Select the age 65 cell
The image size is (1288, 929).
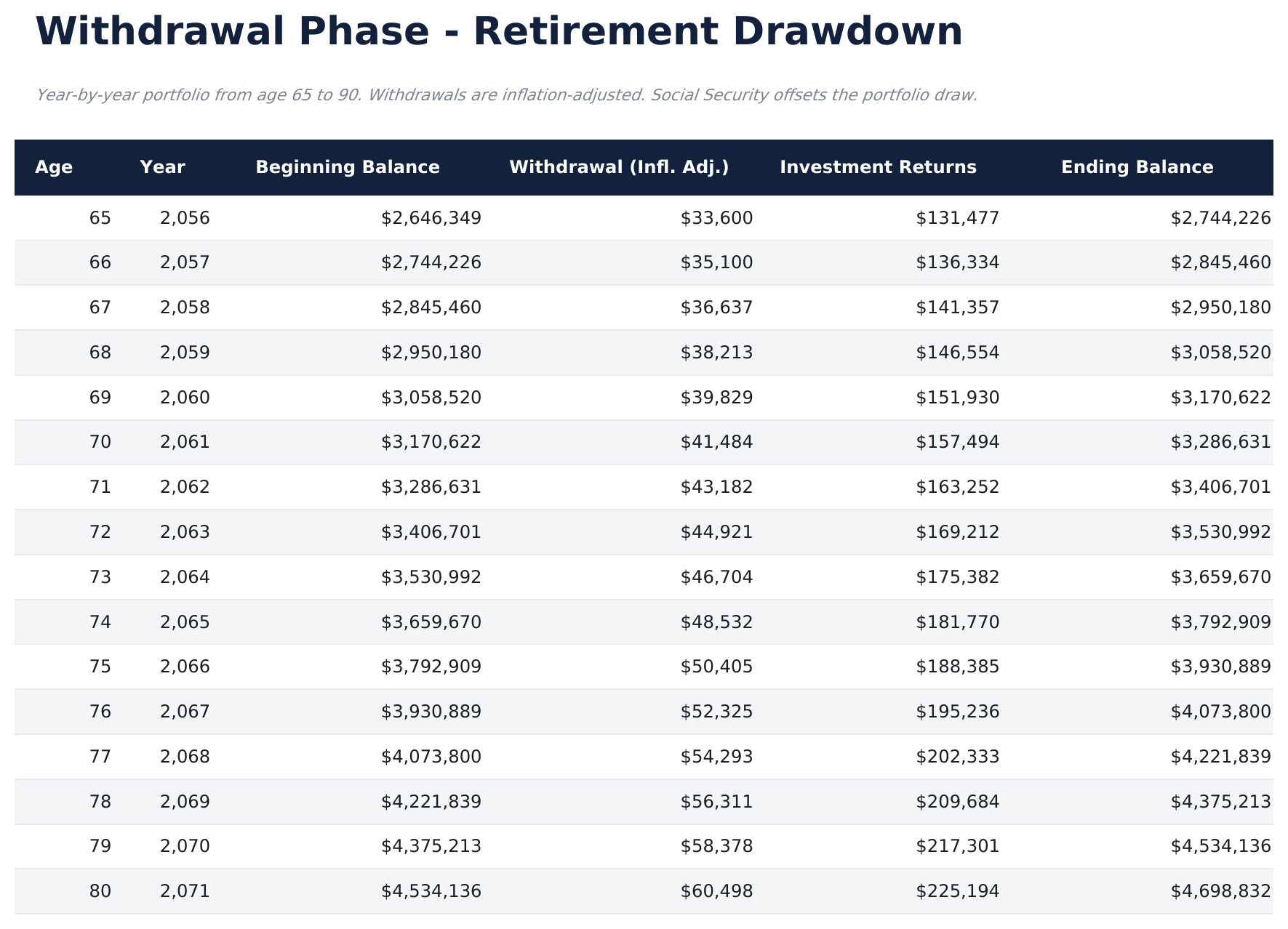(x=100, y=218)
